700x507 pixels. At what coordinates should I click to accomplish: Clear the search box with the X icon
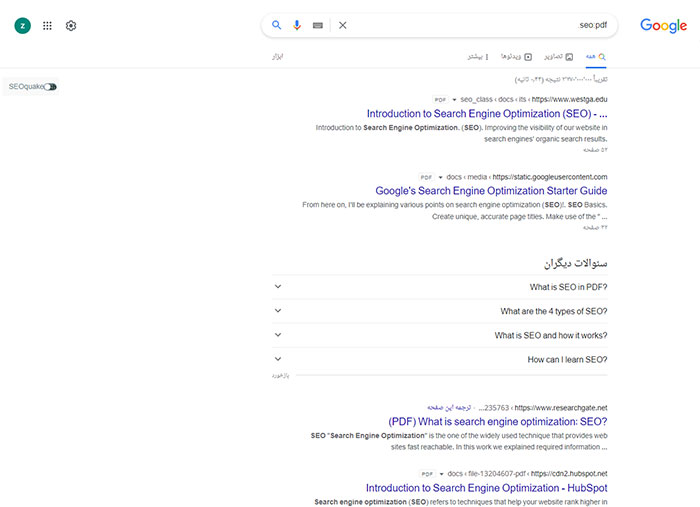(x=342, y=25)
